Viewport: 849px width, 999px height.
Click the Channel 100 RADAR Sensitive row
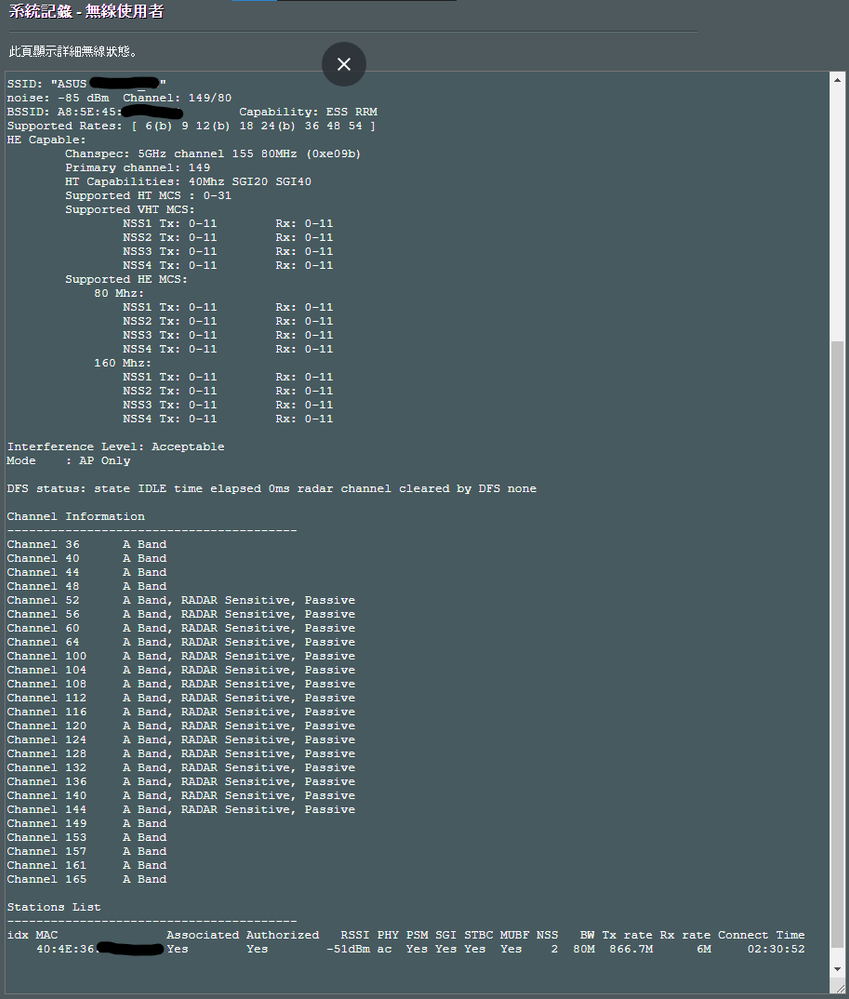coord(180,656)
